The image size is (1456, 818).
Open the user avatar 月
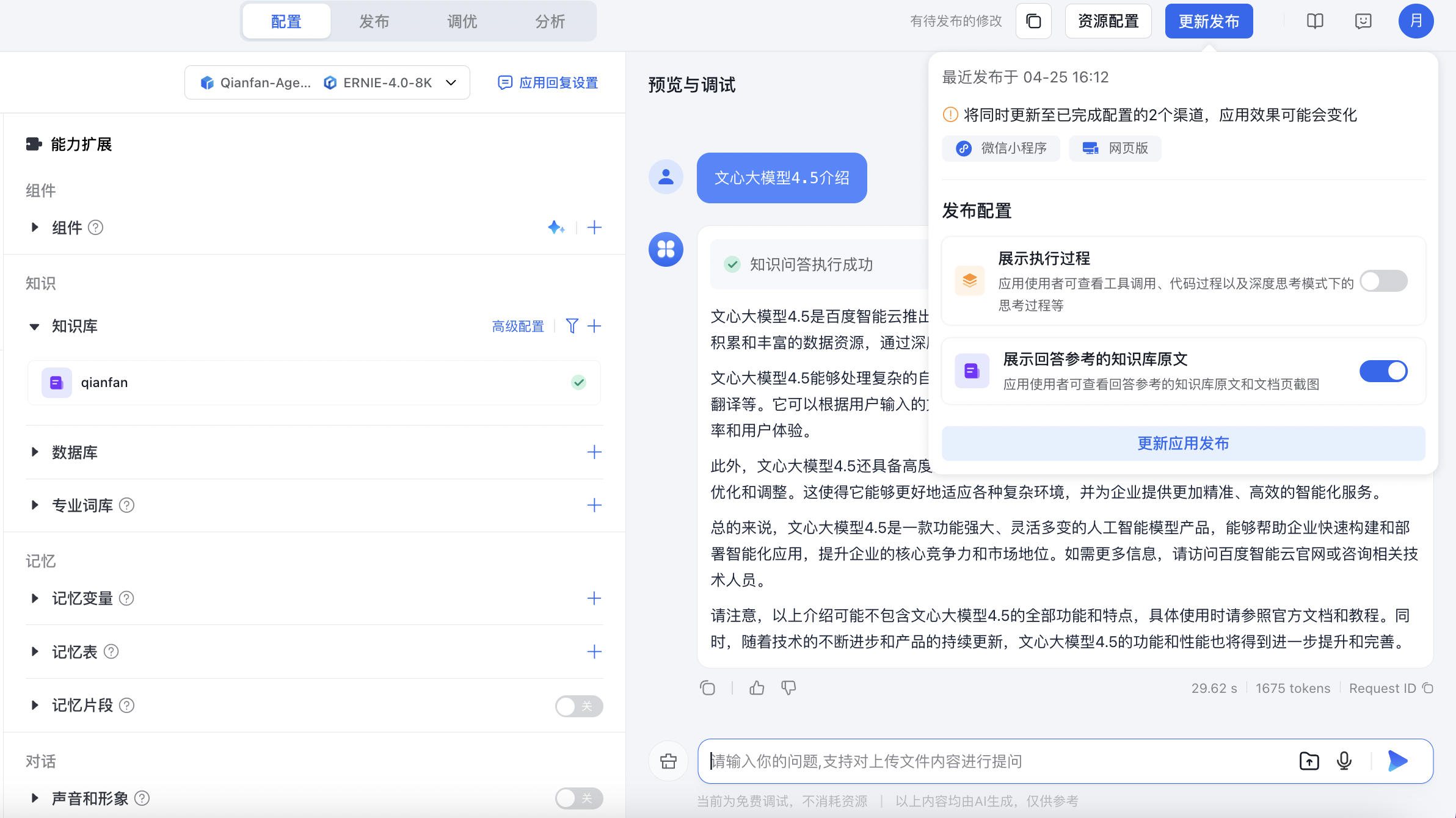(x=1416, y=21)
